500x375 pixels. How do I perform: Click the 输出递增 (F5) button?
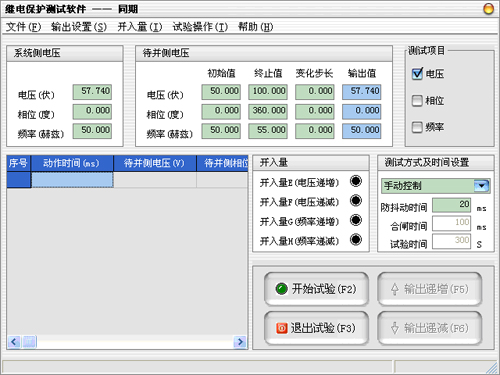pyautogui.click(x=430, y=289)
